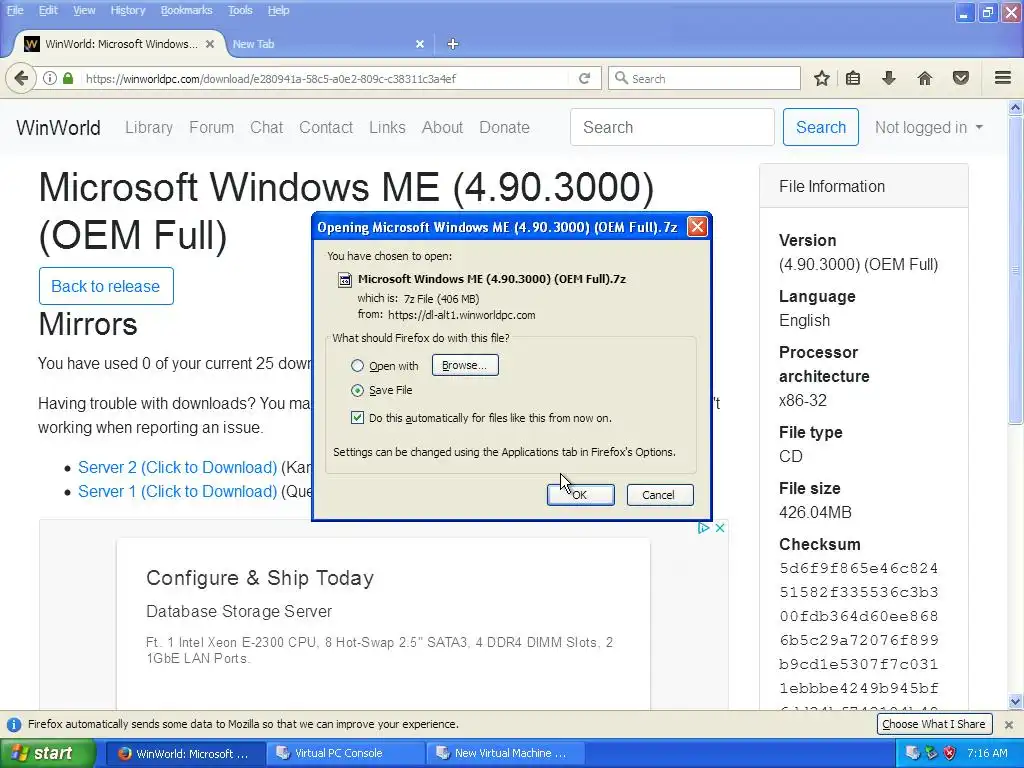This screenshot has height=768, width=1024.
Task: Click the info icon on notification bar
Action: pos(13,724)
